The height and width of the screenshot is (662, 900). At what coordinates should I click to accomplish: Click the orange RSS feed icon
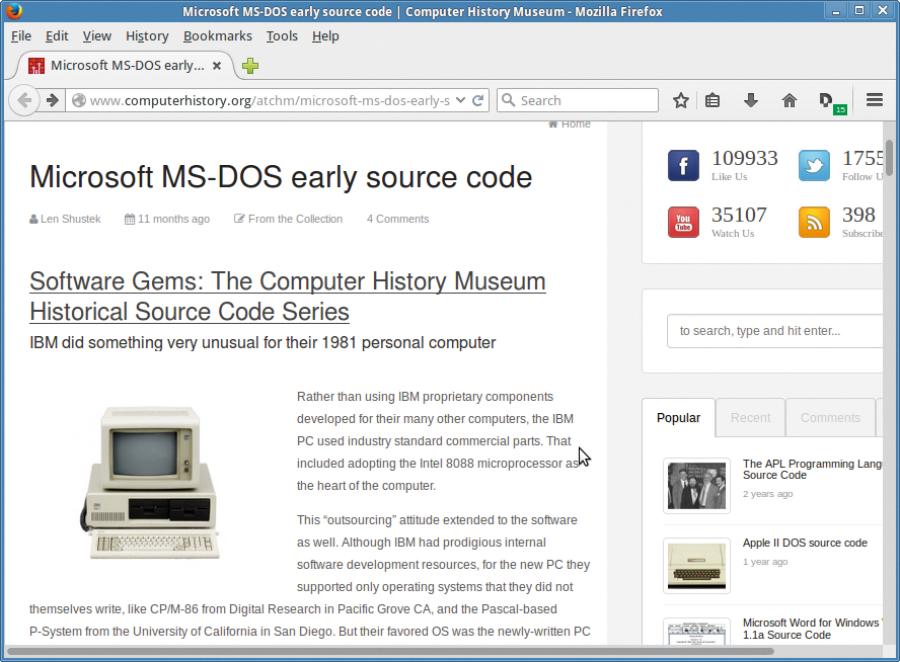tap(814, 222)
